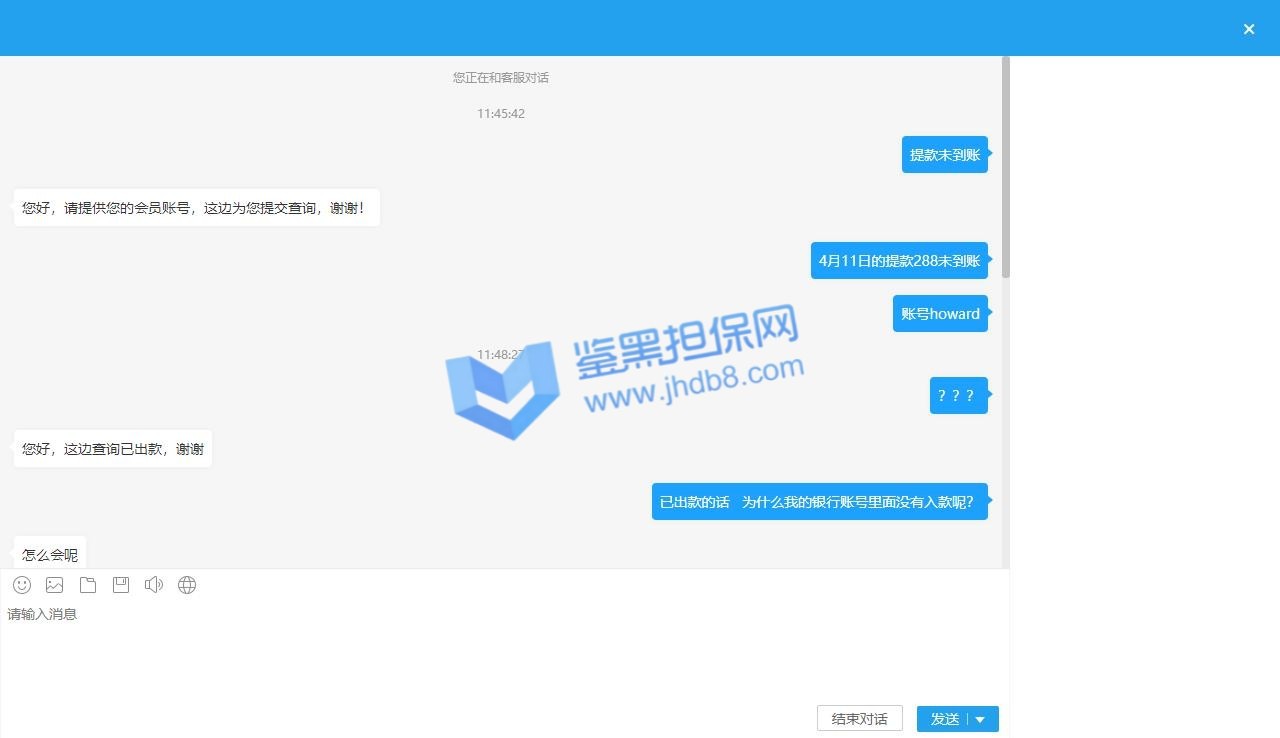Image resolution: width=1280 pixels, height=738 pixels.
Task: Click the 结束对话 end chat button
Action: pyautogui.click(x=859, y=719)
